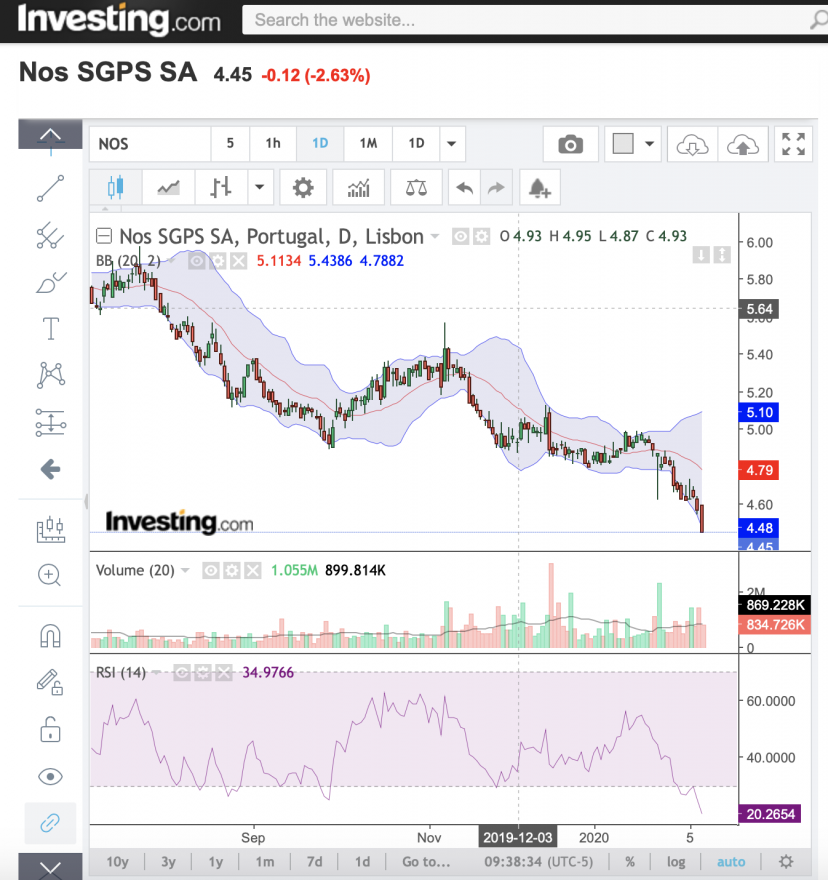The height and width of the screenshot is (880, 828).
Task: Select the brush drawing tool
Action: click(x=51, y=282)
